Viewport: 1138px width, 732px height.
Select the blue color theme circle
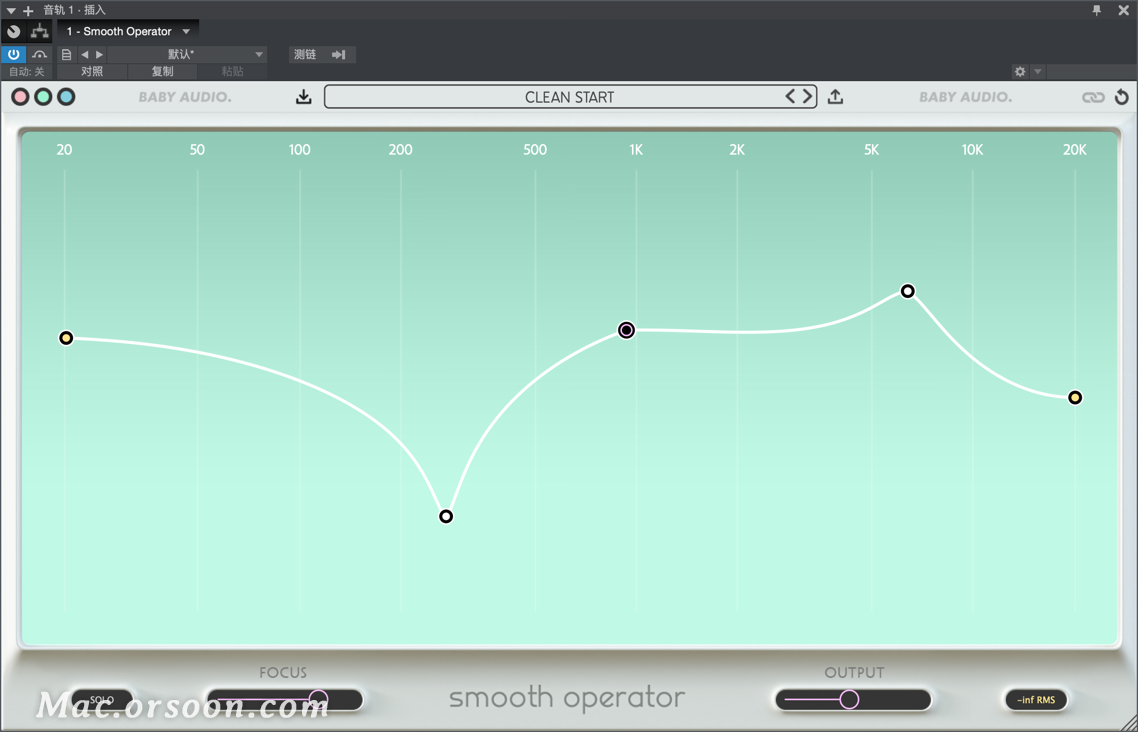66,96
